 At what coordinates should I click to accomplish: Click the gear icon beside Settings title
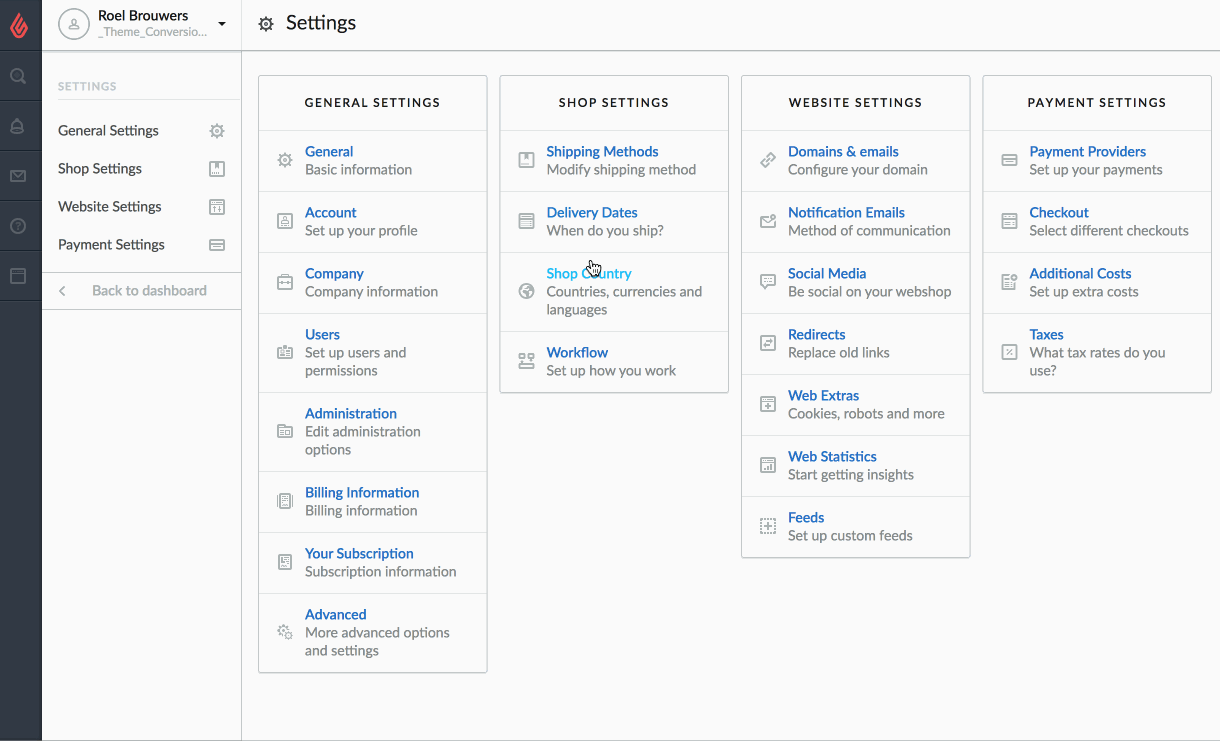pos(266,24)
